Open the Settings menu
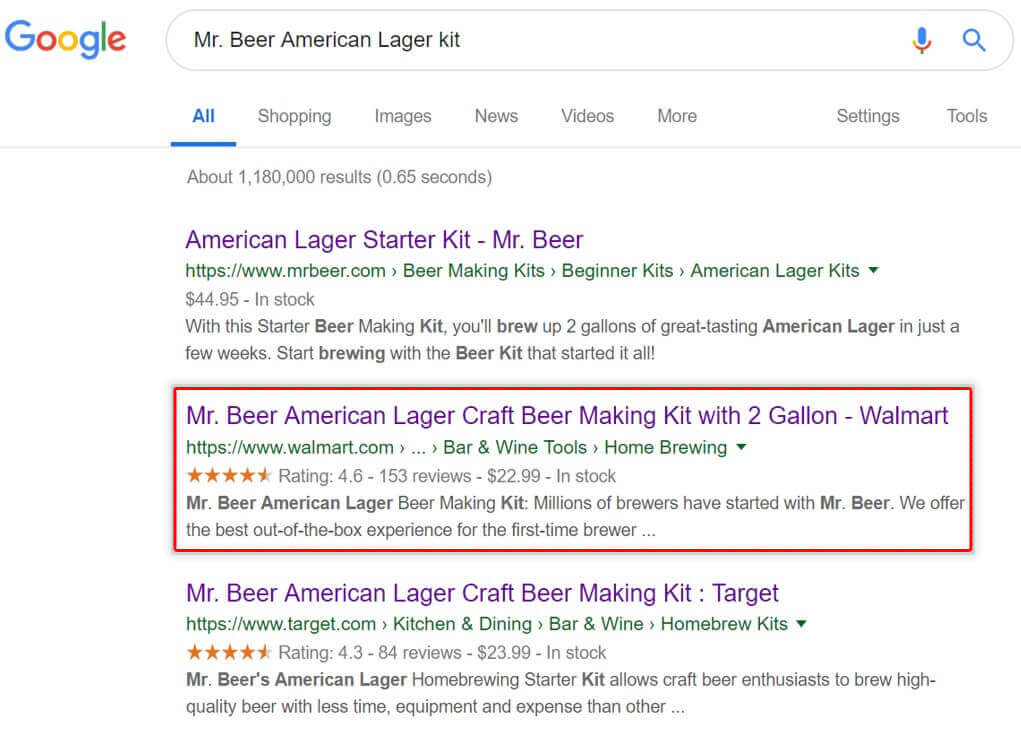 [x=867, y=116]
